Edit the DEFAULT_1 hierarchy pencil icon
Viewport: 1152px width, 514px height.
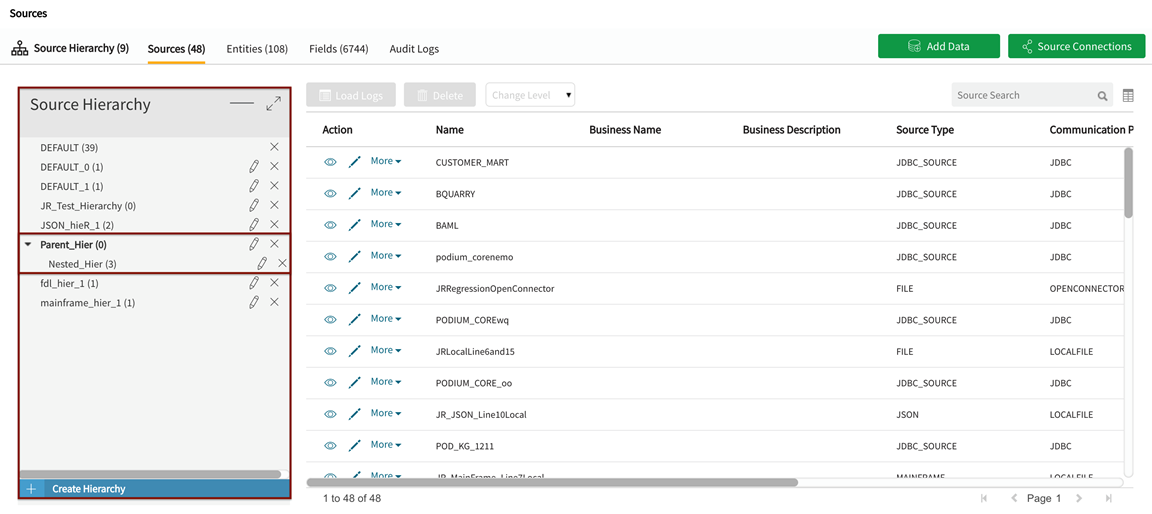coord(254,186)
